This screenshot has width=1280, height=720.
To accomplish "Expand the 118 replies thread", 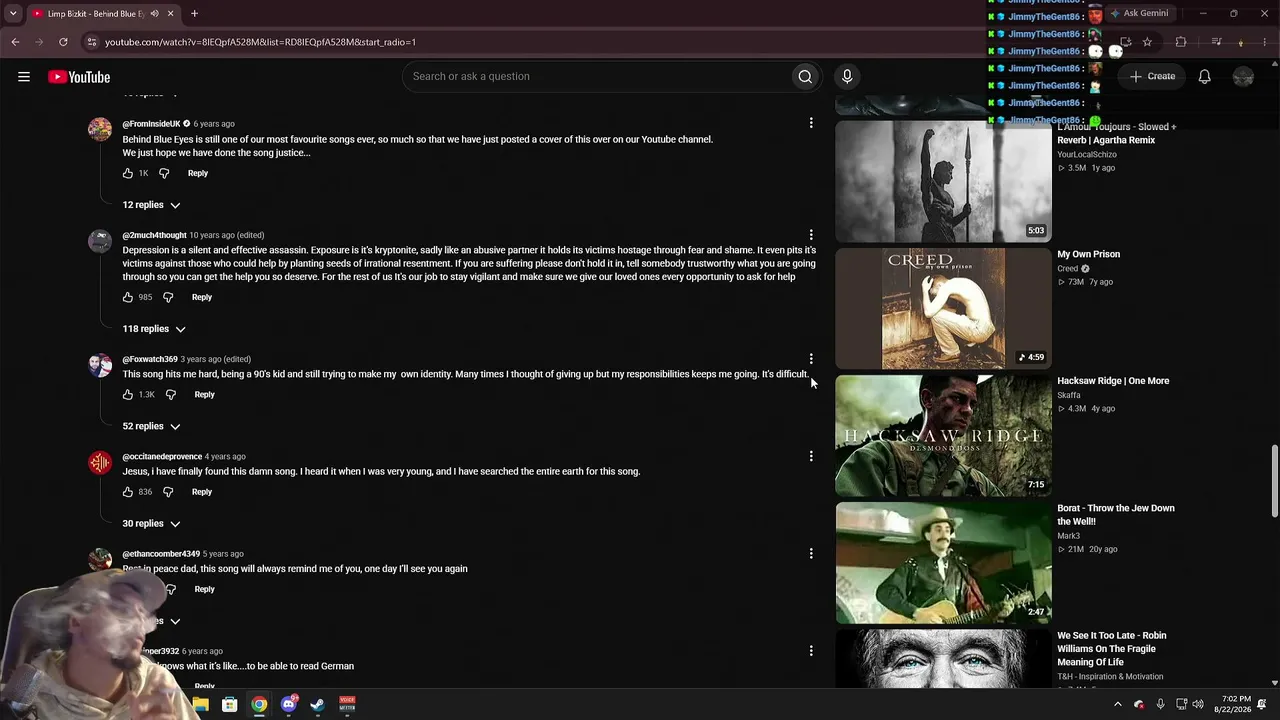I will click(x=154, y=329).
